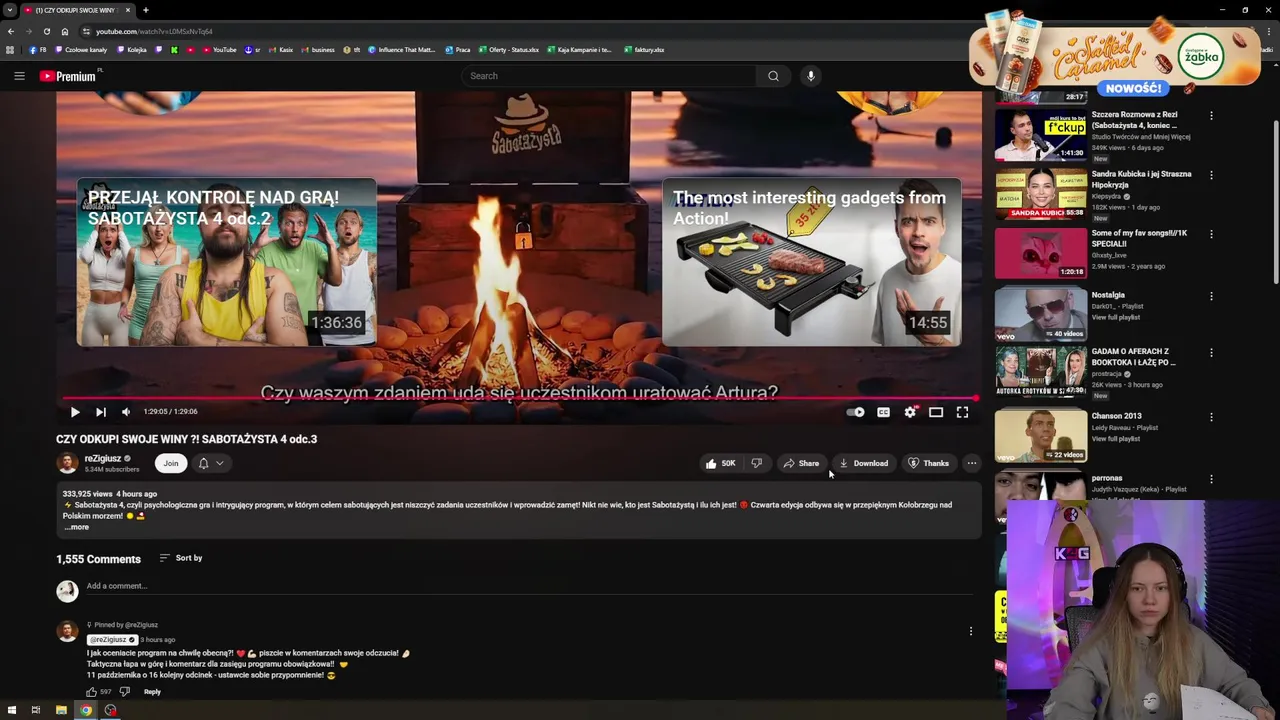
Task: Open options for Some of my fav songs
Action: click(1211, 234)
